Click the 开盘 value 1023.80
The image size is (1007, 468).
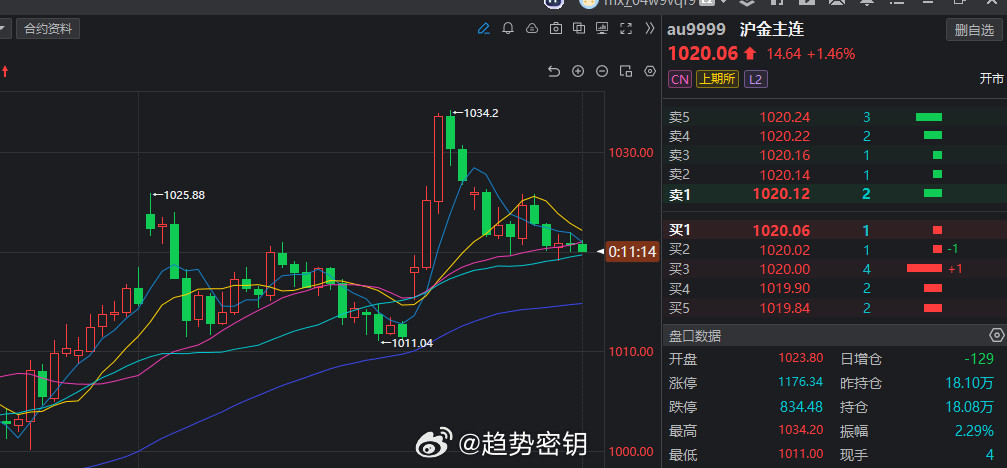pos(801,358)
